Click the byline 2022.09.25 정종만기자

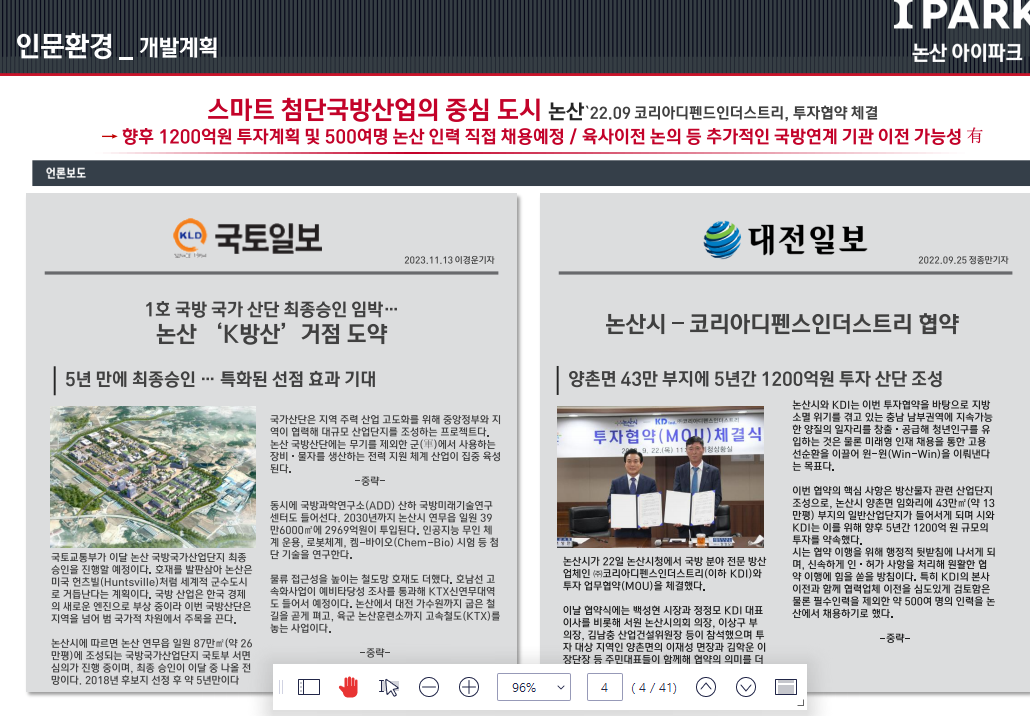pyautogui.click(x=963, y=260)
